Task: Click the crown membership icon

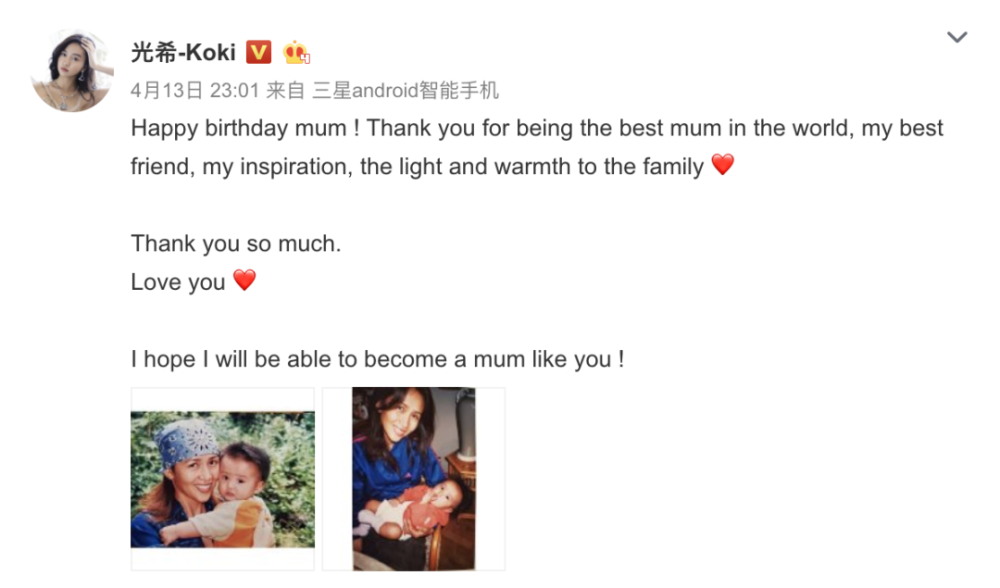Action: [297, 52]
